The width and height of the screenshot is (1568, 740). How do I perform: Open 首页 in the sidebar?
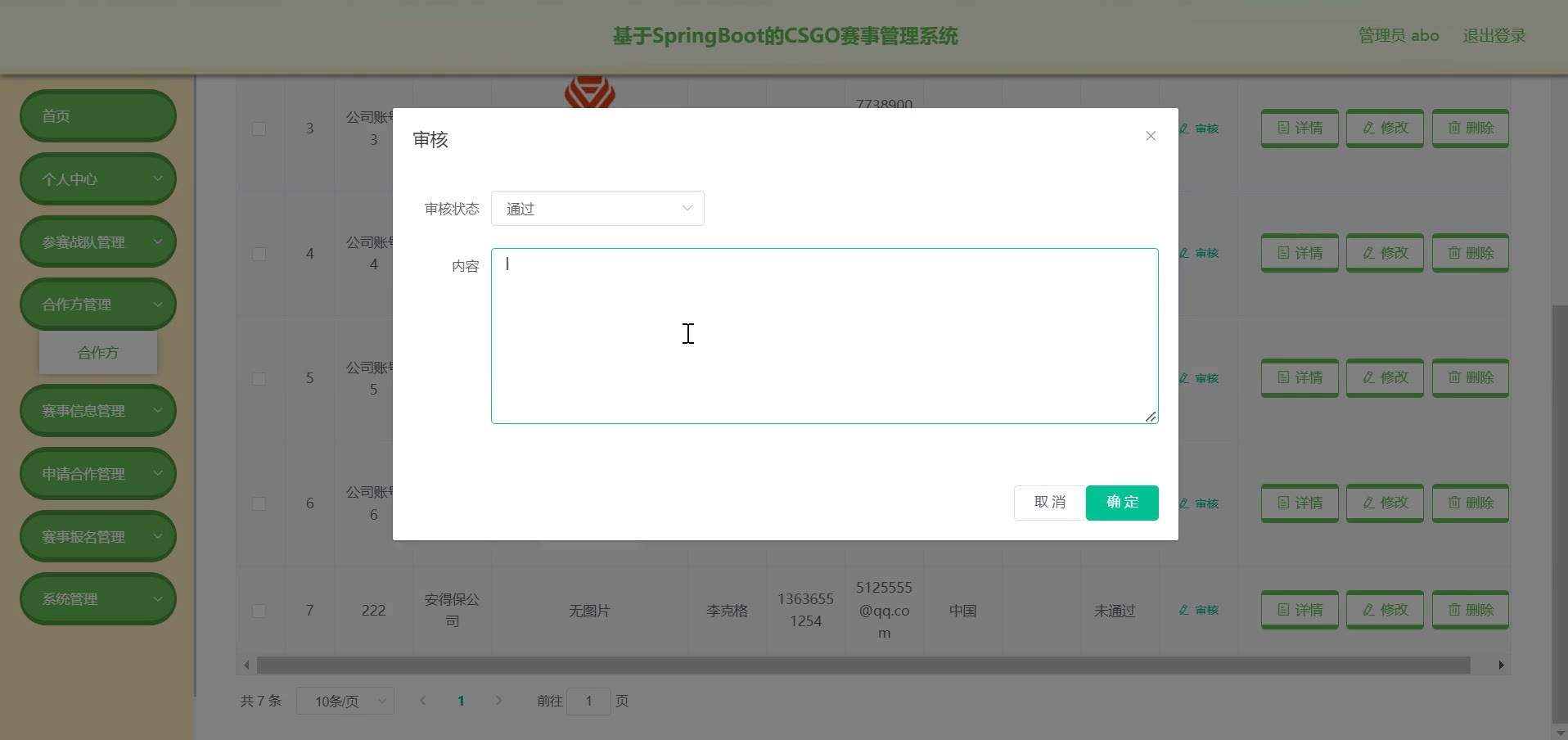click(x=98, y=116)
